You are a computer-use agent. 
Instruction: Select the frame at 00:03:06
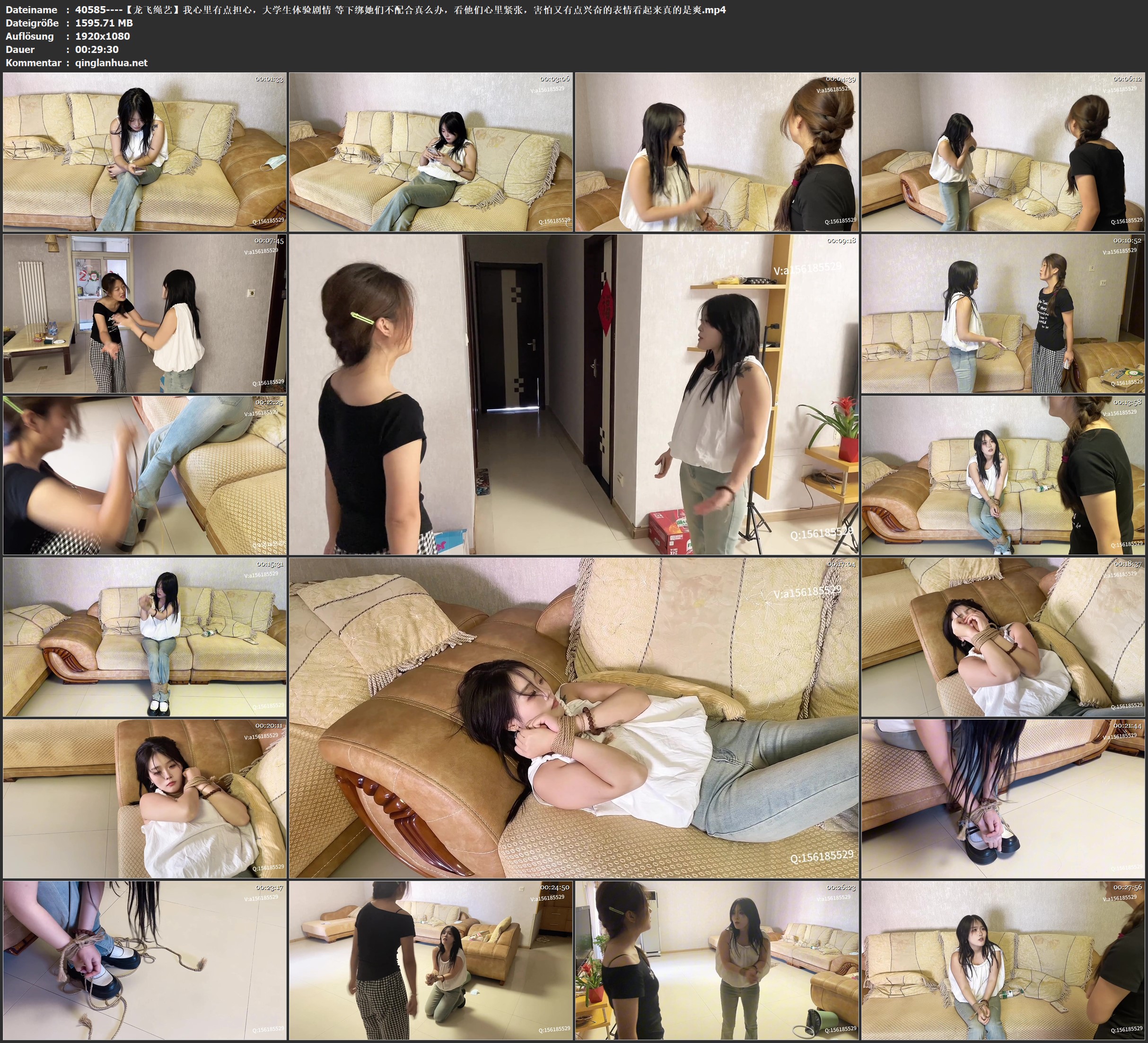[x=431, y=152]
